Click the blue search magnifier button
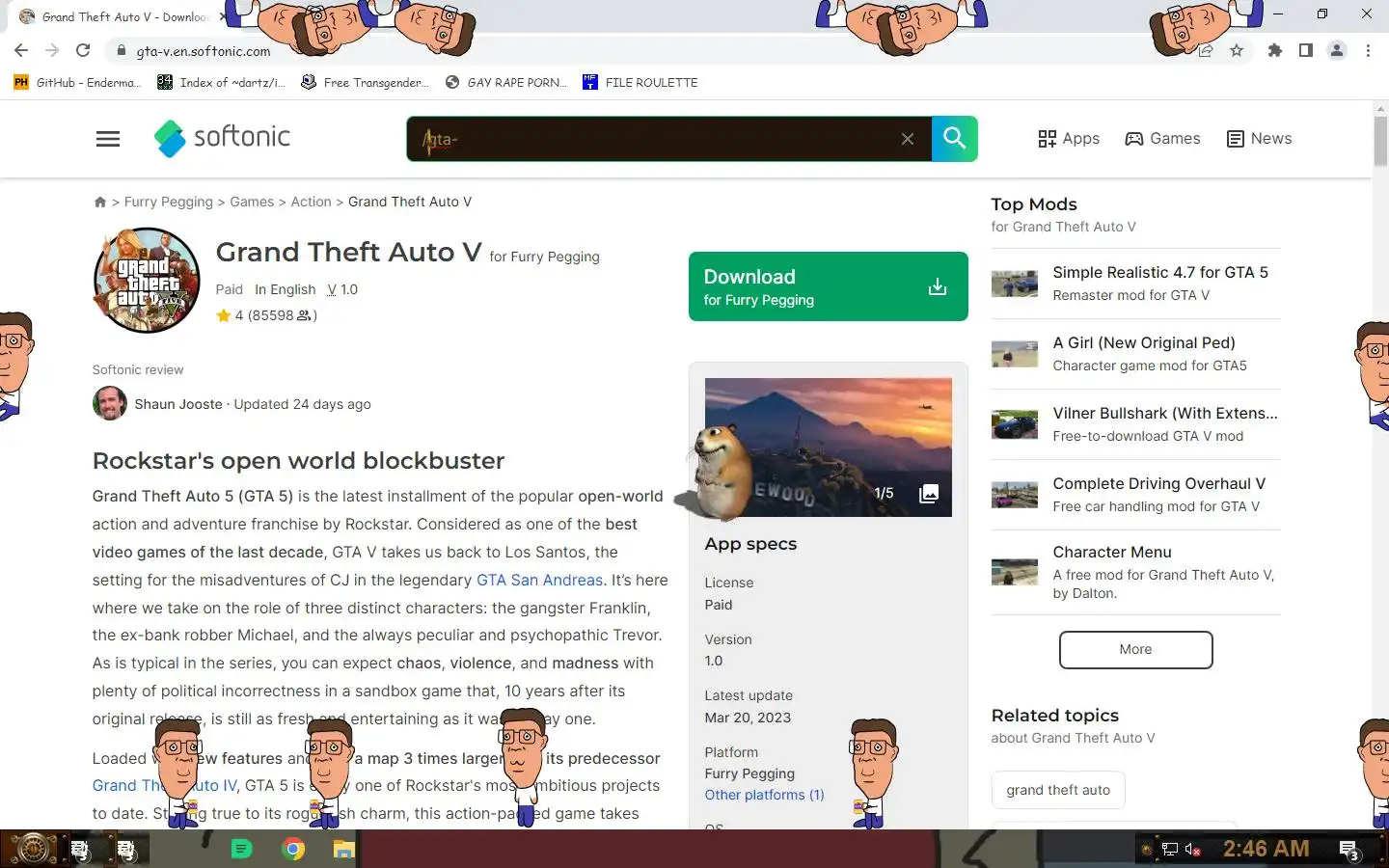Screen dimensions: 1389x868 pos(955,139)
